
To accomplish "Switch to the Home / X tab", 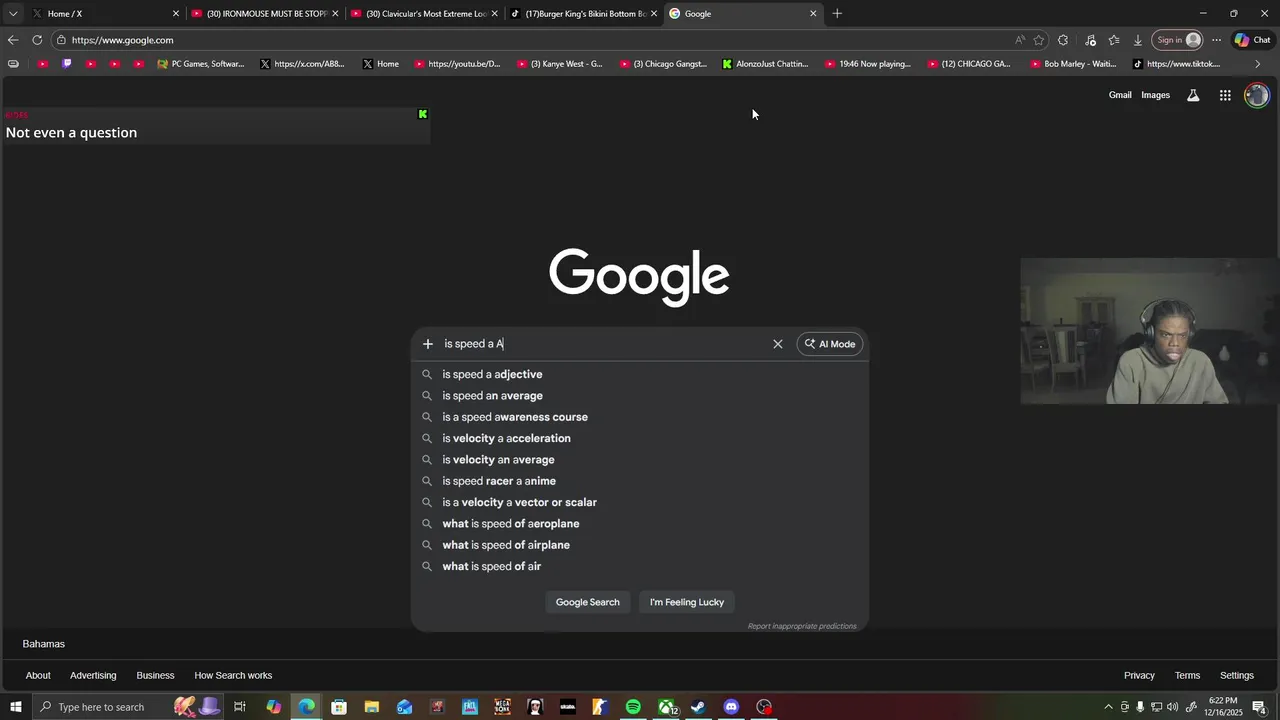I will [105, 14].
